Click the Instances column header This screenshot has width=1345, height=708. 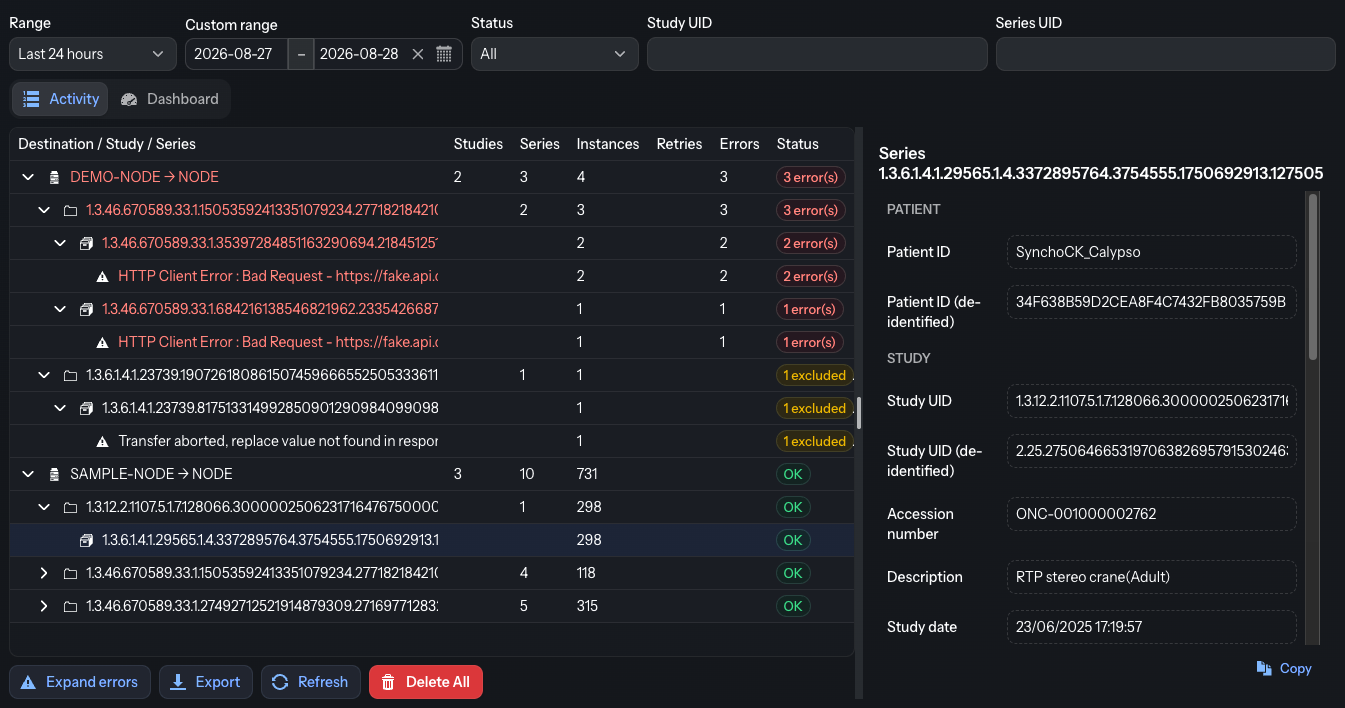(608, 144)
